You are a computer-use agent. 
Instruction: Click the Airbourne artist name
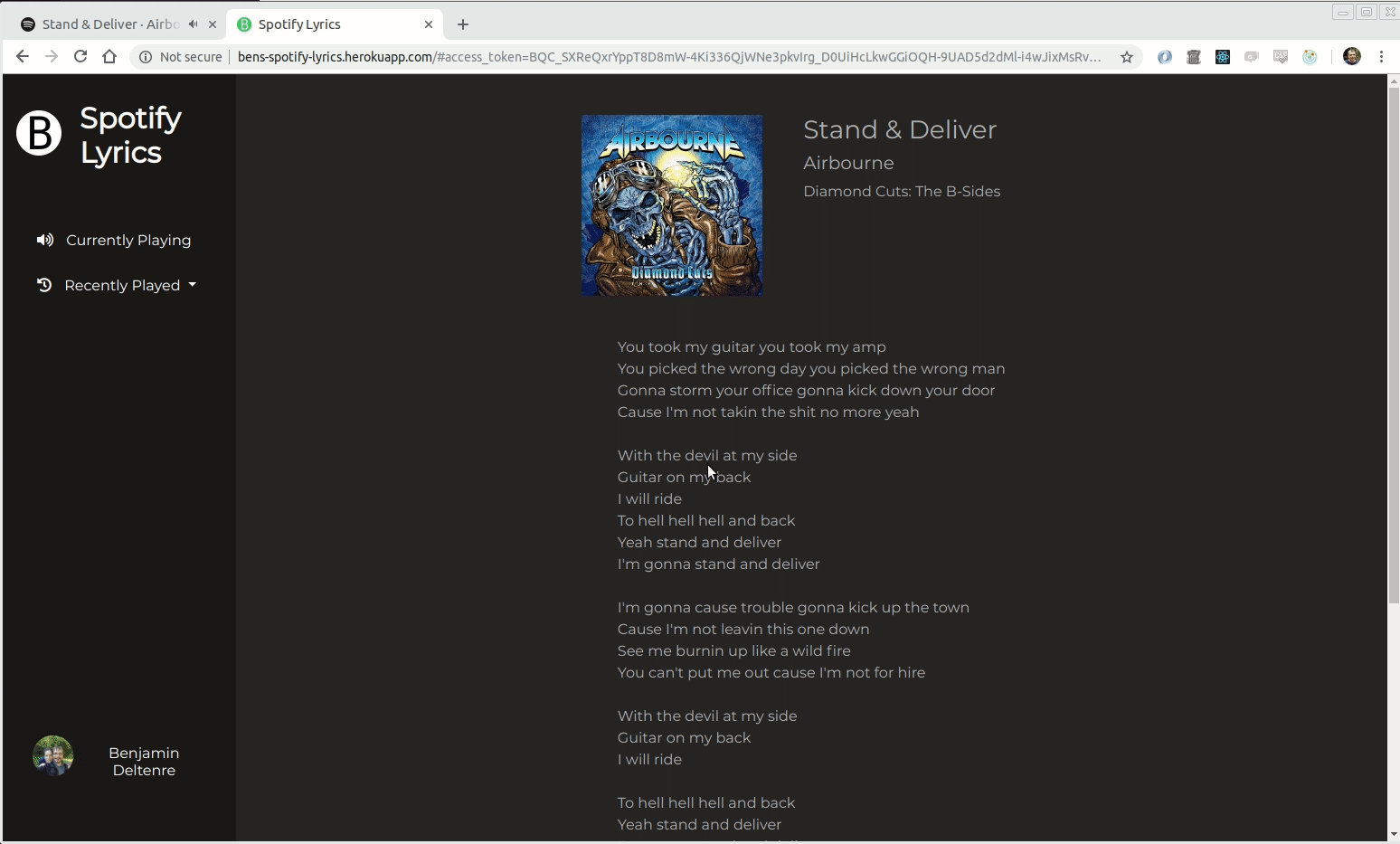[x=848, y=163]
